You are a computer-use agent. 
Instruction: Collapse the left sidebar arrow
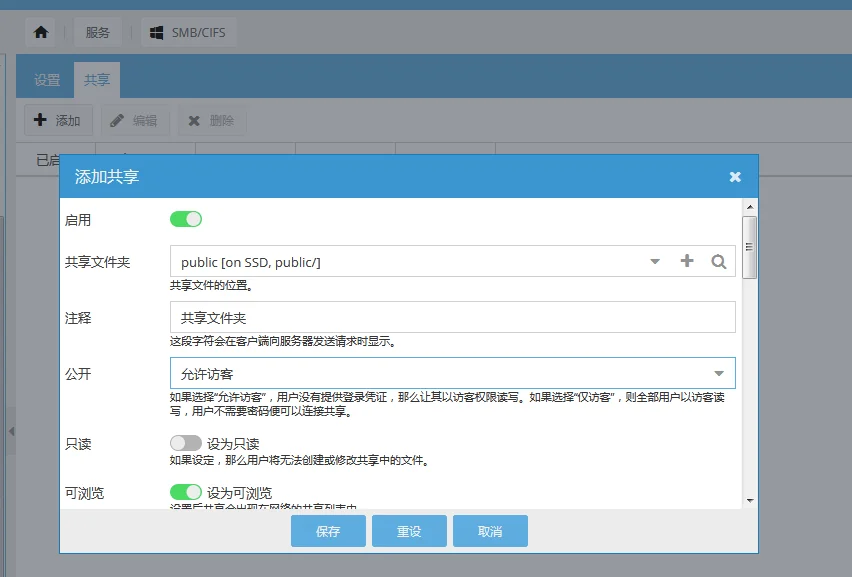[x=11, y=431]
